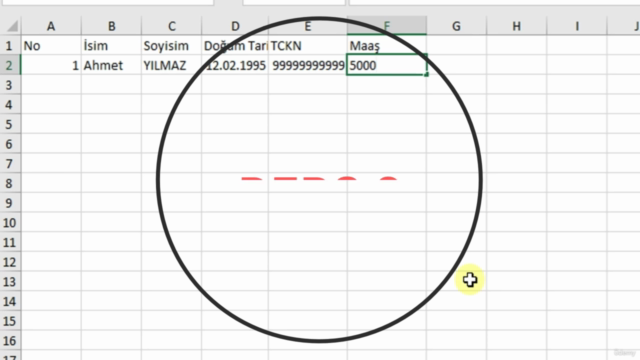
Task: Click the selected cell containing '5000'
Action: pyautogui.click(x=387, y=65)
